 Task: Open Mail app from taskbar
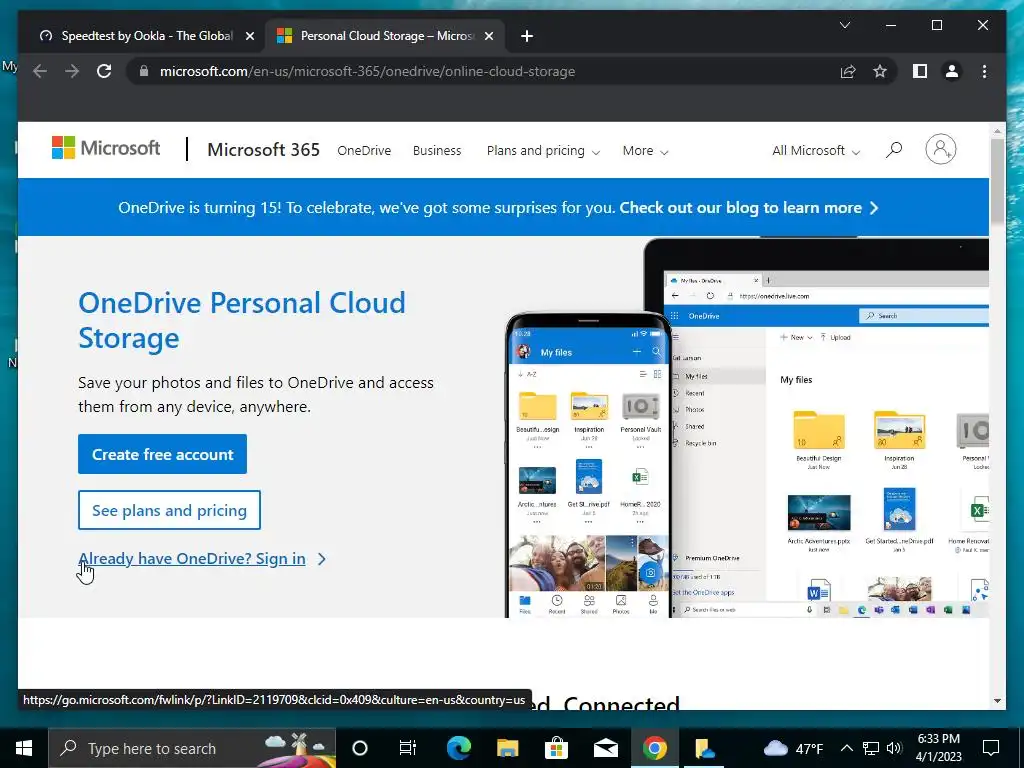(x=605, y=748)
